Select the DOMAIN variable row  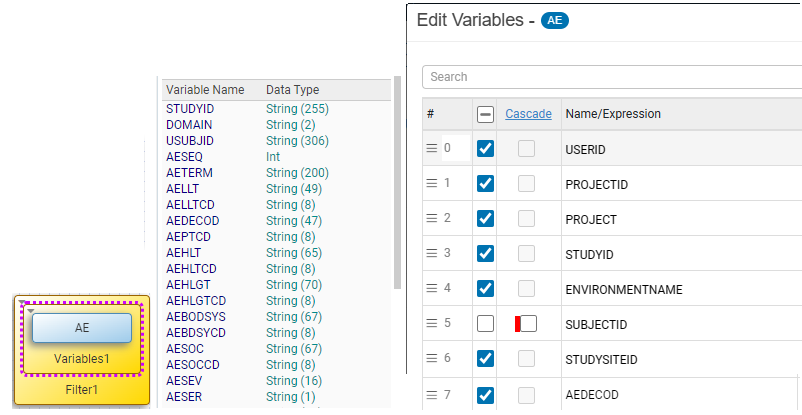click(276, 125)
